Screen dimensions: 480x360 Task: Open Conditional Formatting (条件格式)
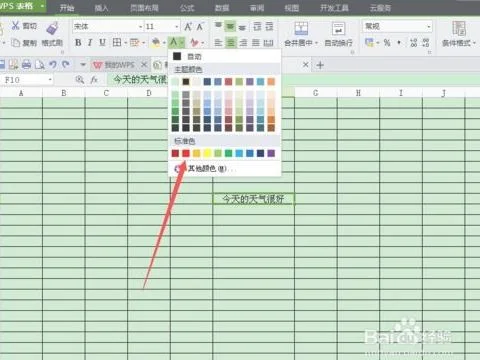pos(459,33)
